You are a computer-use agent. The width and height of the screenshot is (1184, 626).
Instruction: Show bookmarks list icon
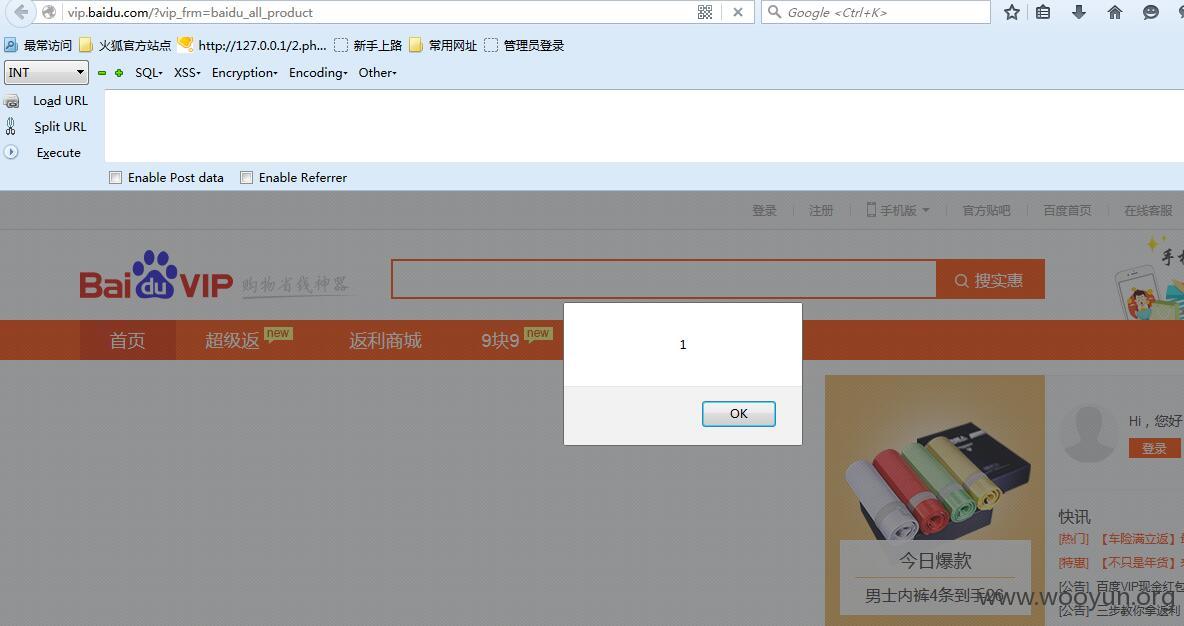(1043, 12)
